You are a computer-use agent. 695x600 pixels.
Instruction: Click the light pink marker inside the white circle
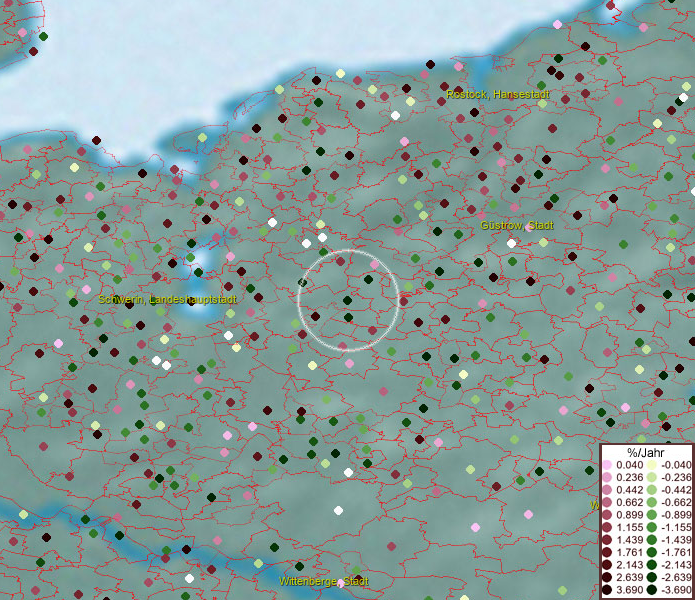tap(374, 263)
